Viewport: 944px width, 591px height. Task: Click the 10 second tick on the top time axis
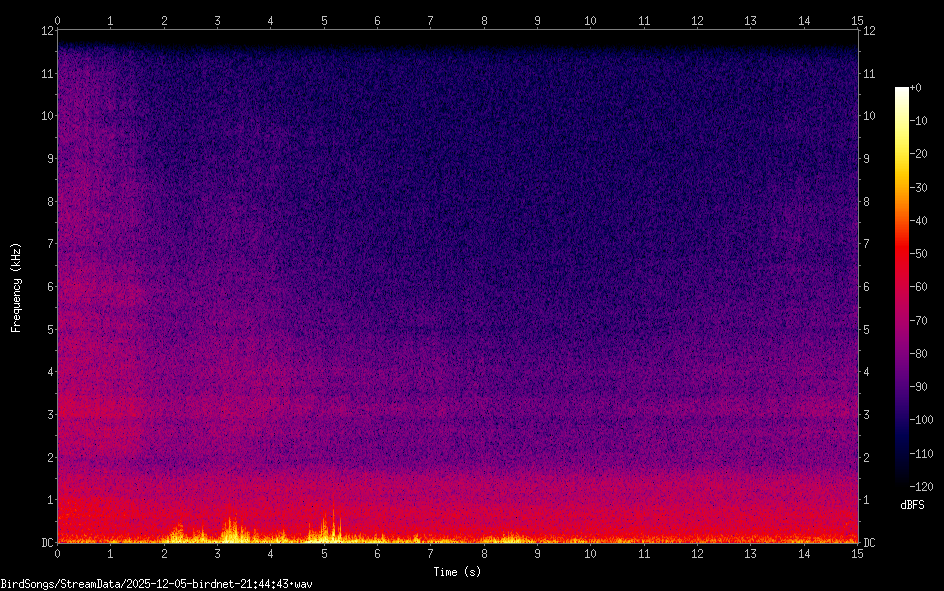590,20
